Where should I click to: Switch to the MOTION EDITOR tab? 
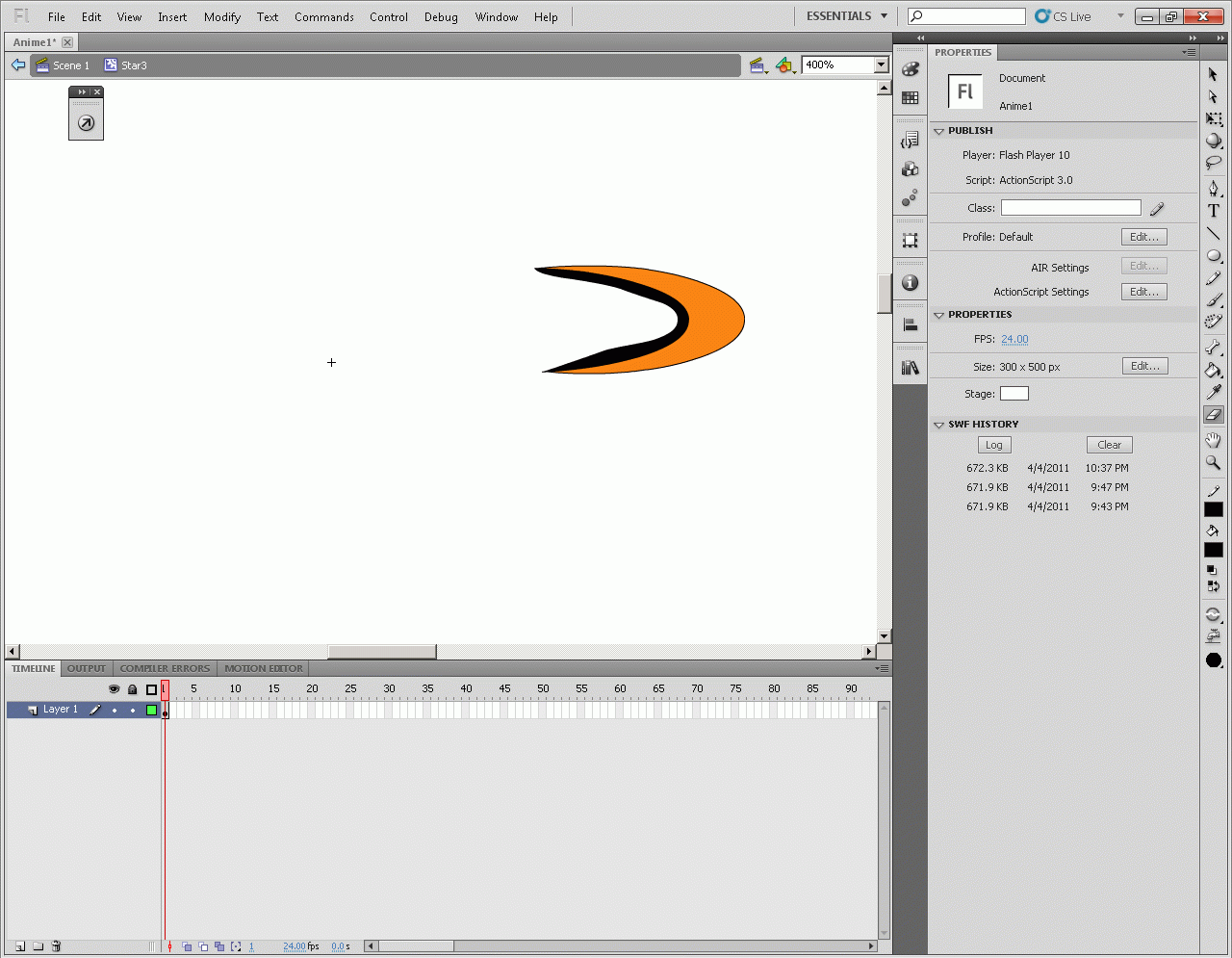[x=264, y=668]
